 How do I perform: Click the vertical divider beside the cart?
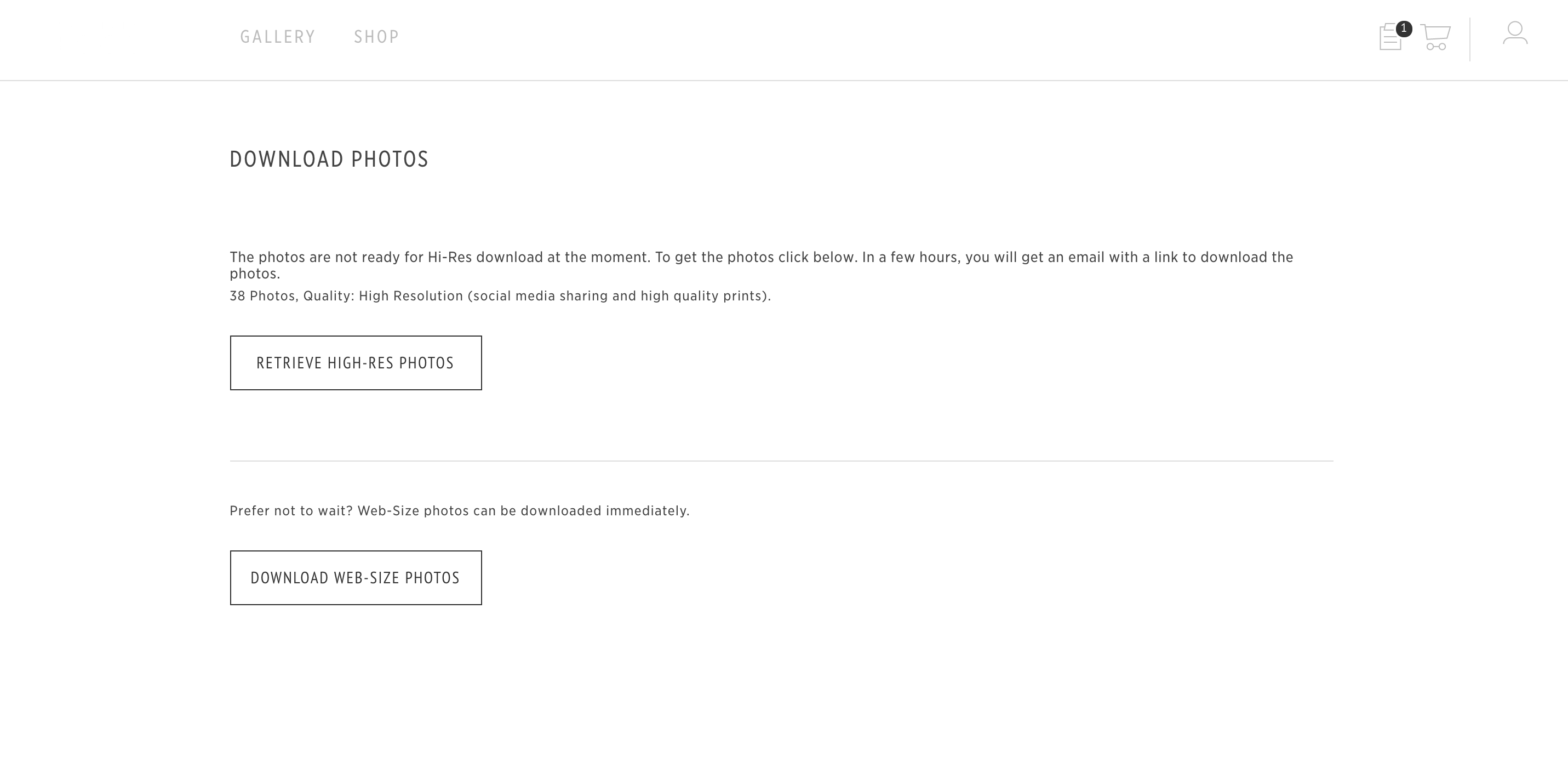point(1470,39)
